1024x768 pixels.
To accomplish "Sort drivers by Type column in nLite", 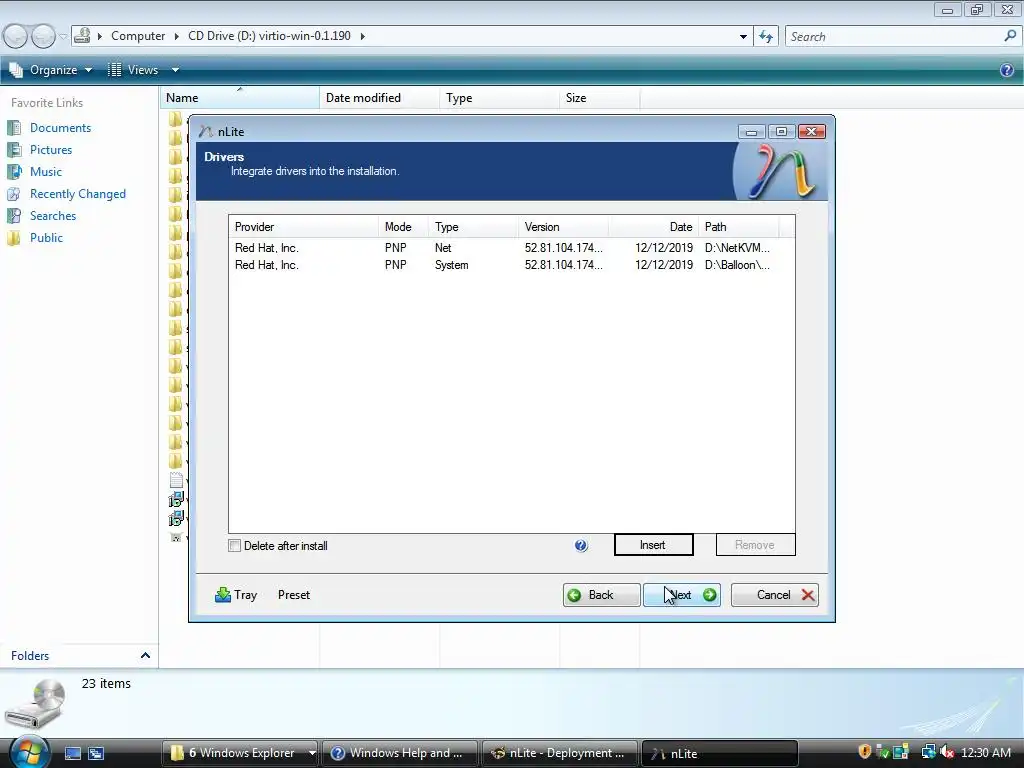I will [x=473, y=227].
